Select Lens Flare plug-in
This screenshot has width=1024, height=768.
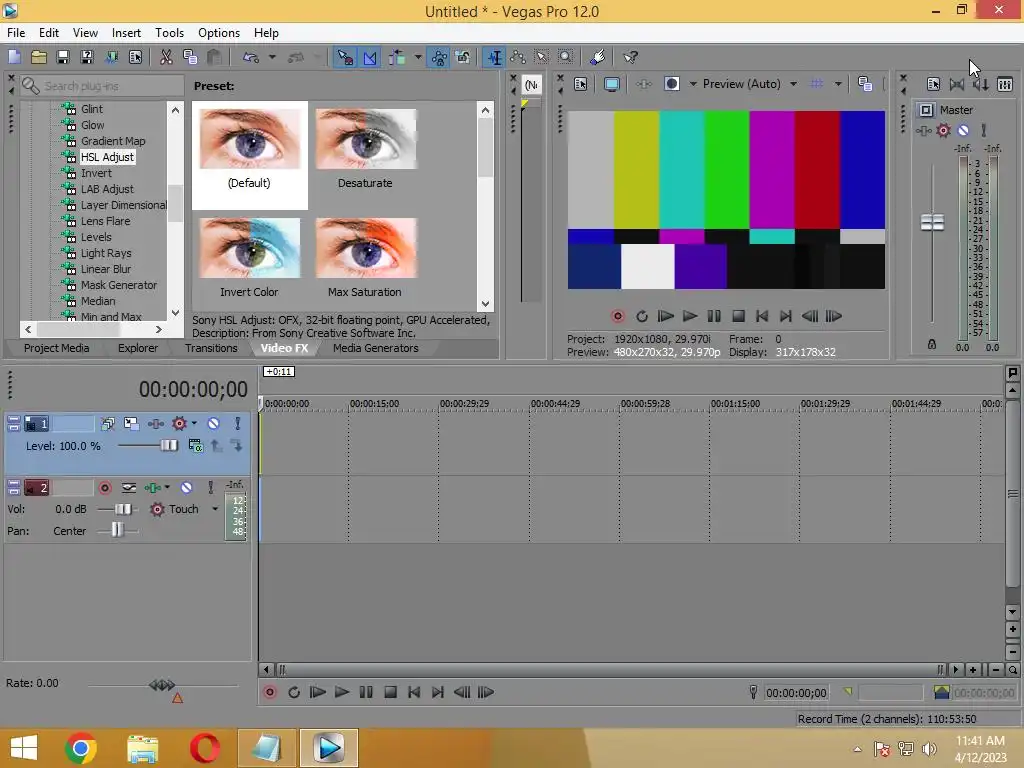105,221
